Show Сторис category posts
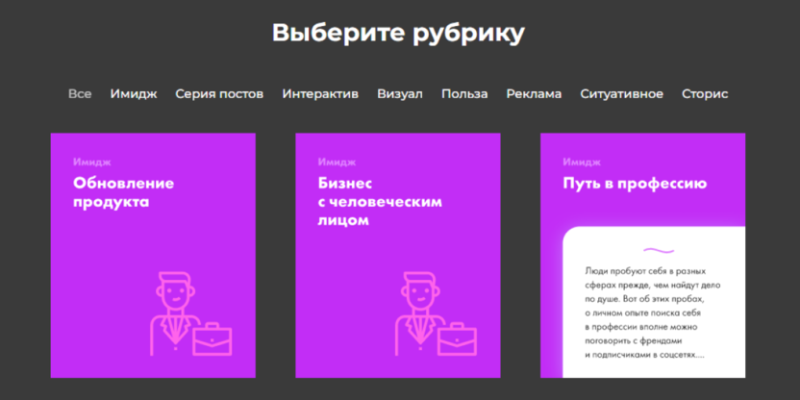 [x=705, y=94]
